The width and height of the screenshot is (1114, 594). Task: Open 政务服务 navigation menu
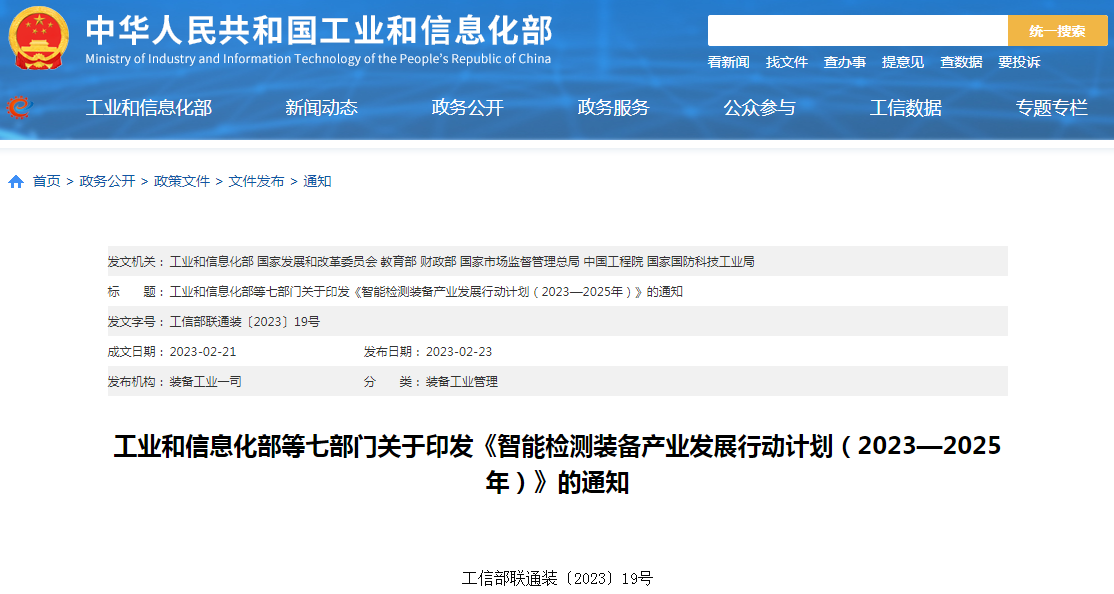614,108
